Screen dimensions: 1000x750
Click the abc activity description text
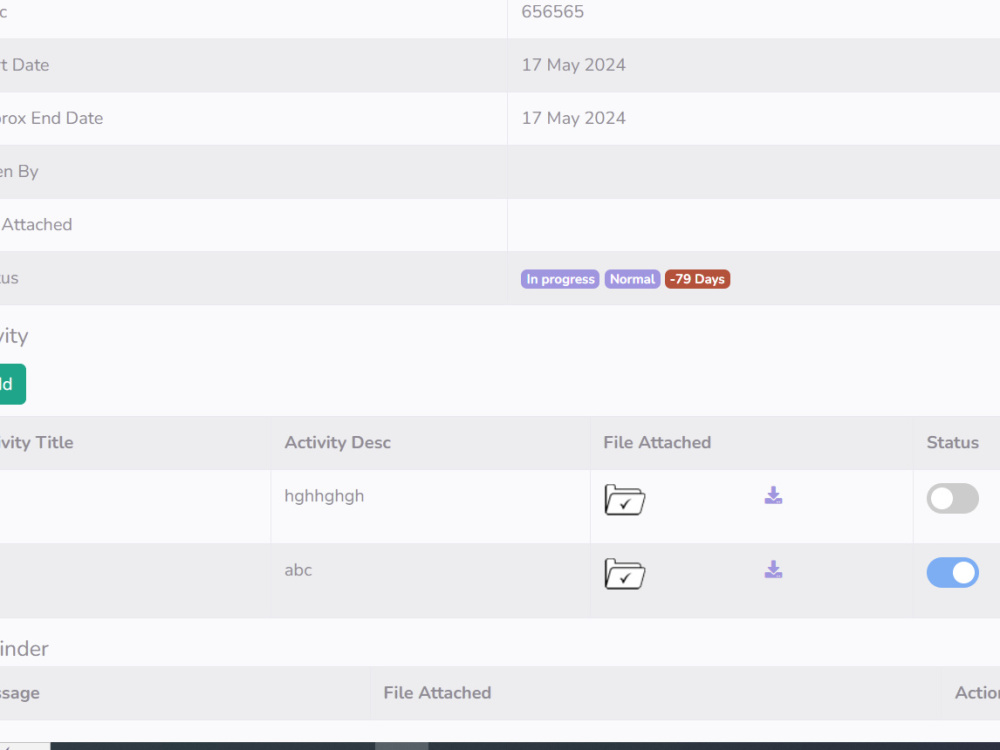(297, 570)
